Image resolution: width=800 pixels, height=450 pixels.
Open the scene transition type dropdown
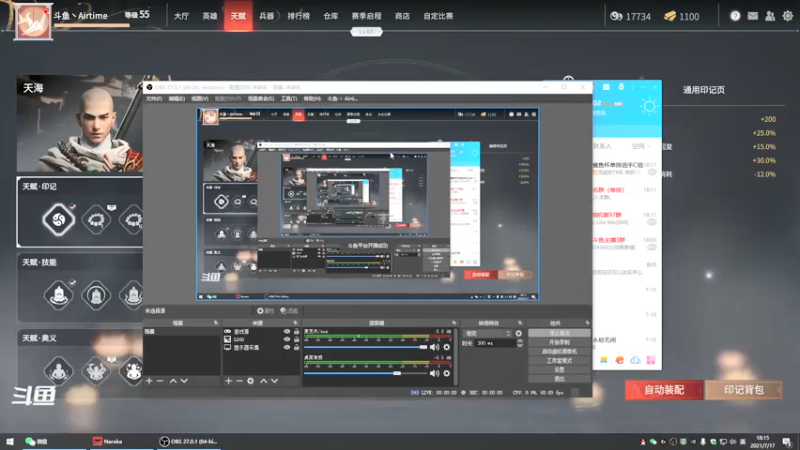(487, 333)
